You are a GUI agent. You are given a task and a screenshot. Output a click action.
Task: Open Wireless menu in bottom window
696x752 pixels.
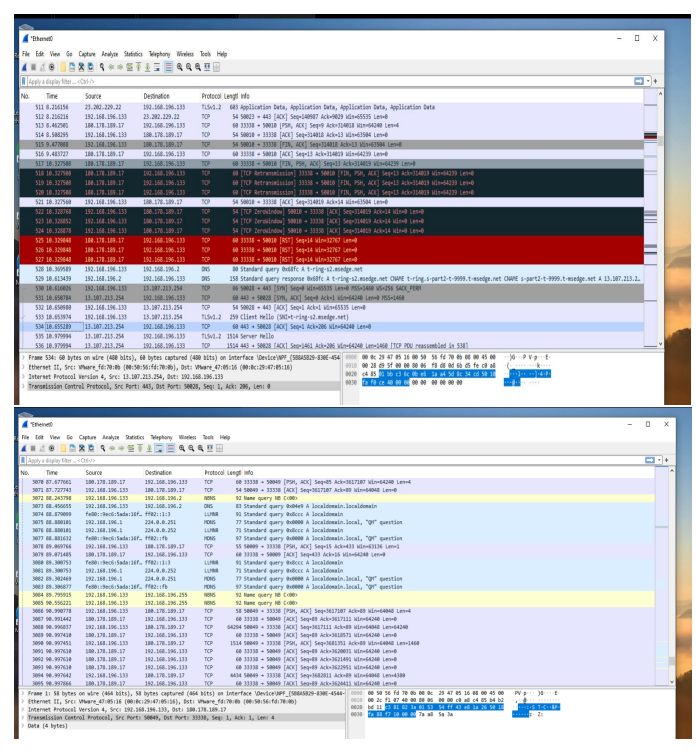tap(187, 437)
